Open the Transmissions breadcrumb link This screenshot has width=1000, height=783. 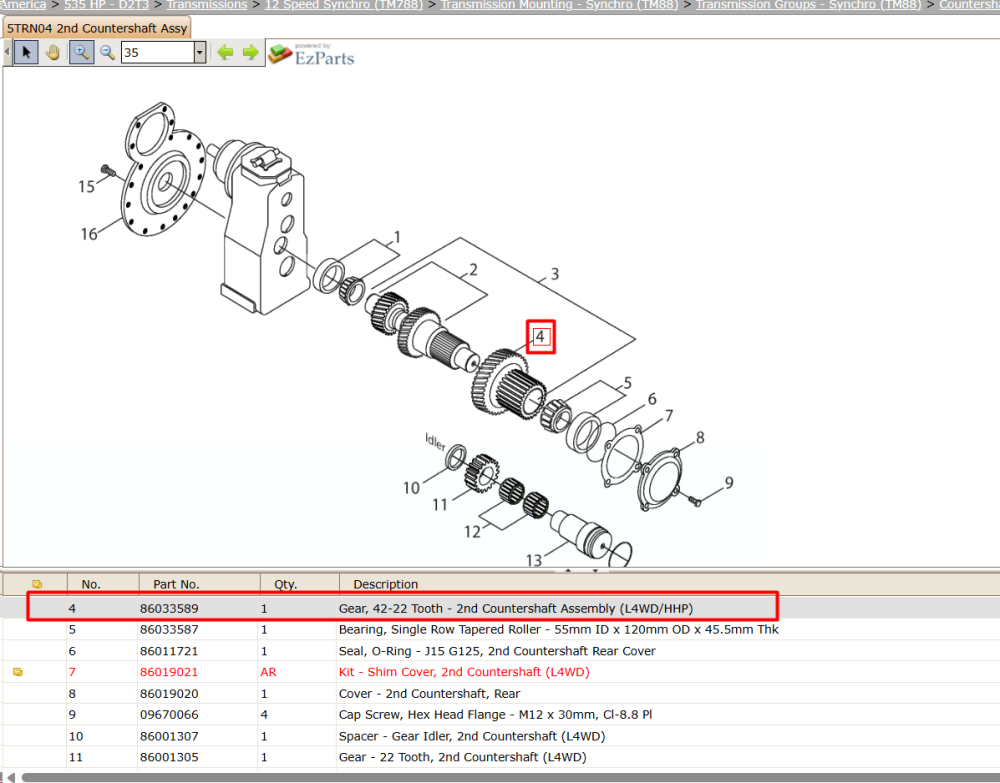pos(207,4)
